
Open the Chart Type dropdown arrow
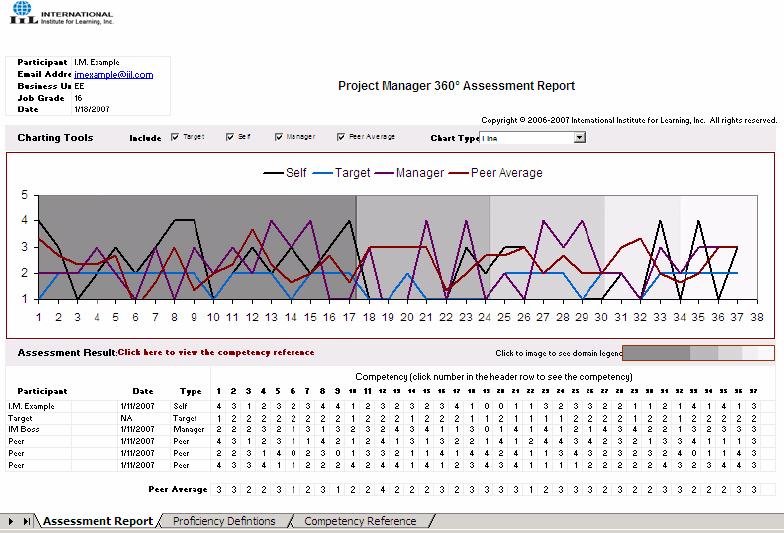[580, 138]
